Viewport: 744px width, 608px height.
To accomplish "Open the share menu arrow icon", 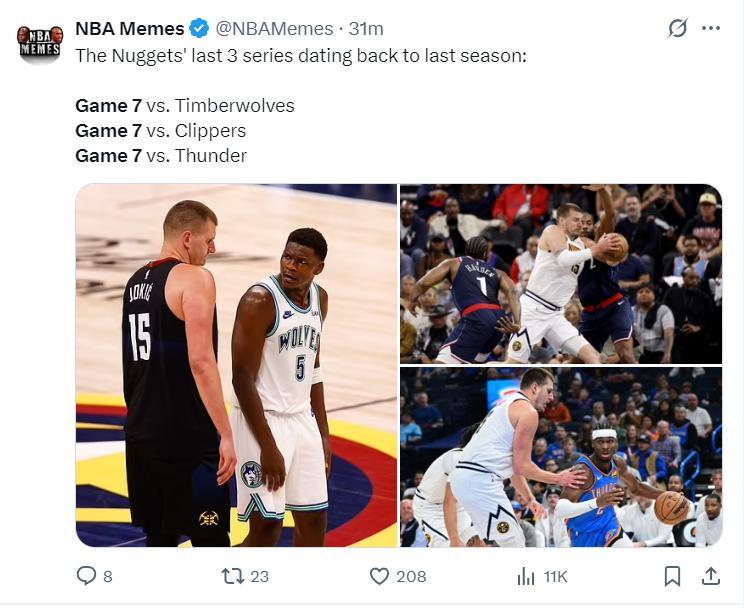I will click(711, 576).
